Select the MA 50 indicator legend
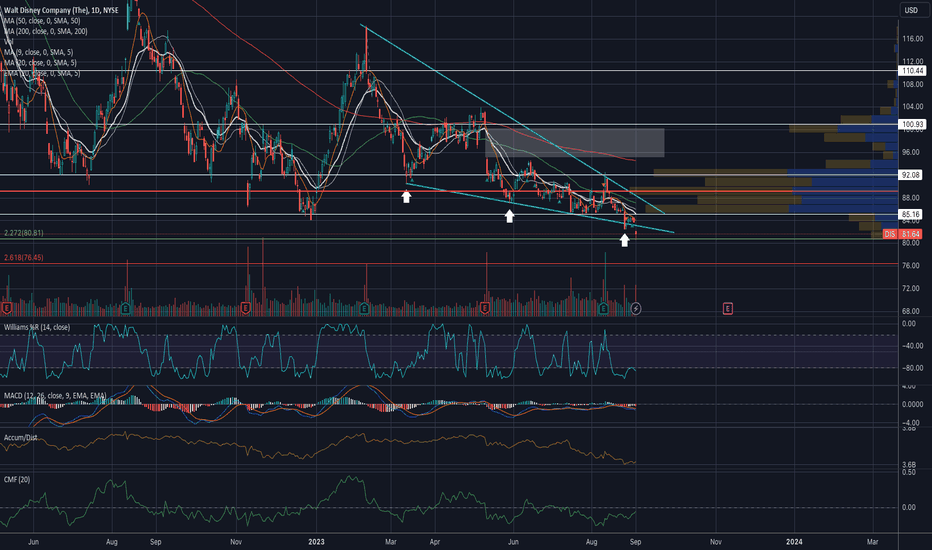Image resolution: width=932 pixels, height=550 pixels. (42, 21)
